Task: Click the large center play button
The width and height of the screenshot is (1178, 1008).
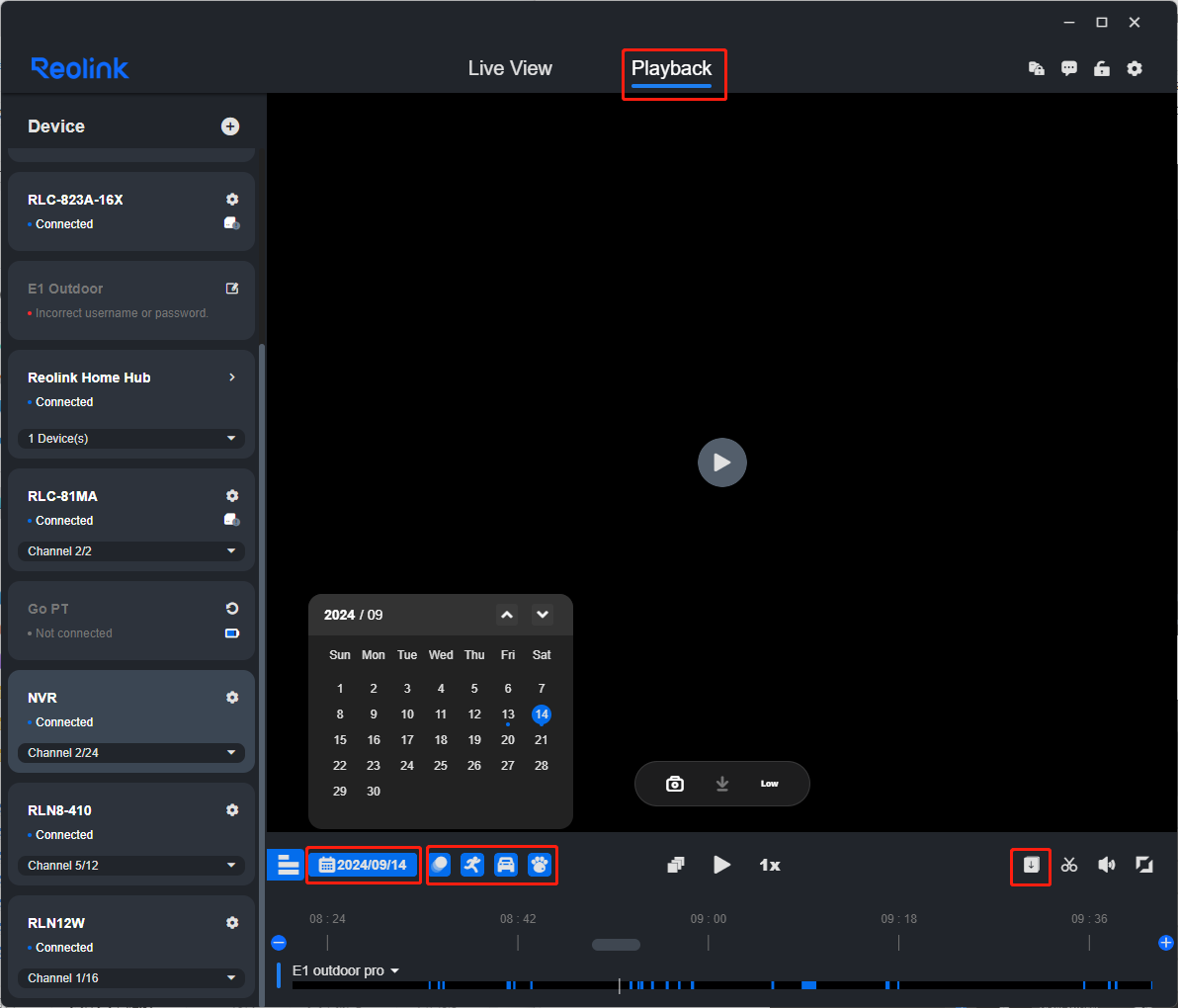Action: tap(722, 462)
